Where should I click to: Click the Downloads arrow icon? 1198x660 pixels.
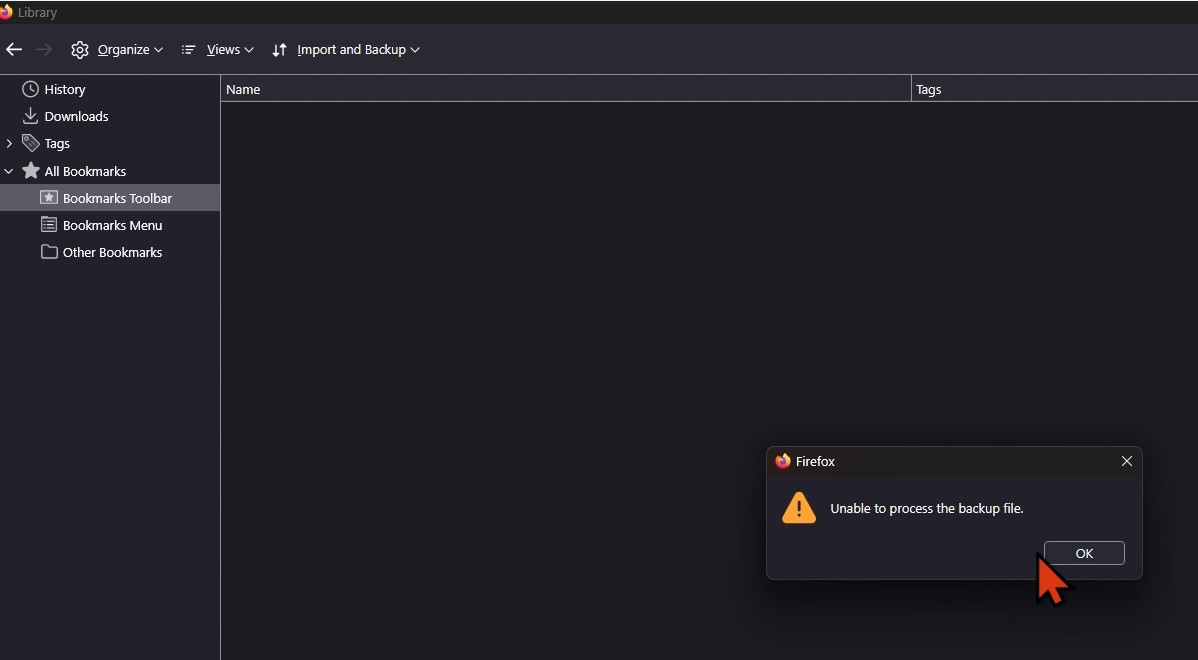click(31, 116)
